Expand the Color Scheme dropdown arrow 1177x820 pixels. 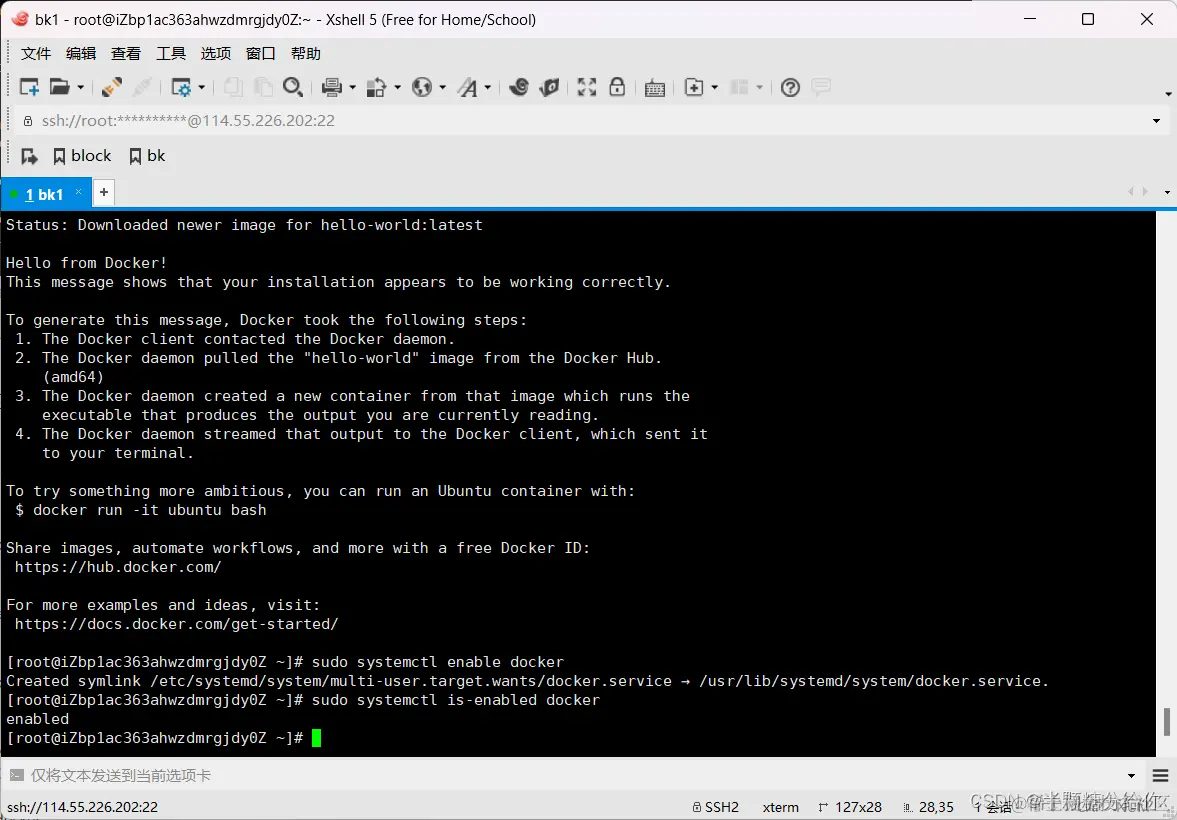coord(397,88)
